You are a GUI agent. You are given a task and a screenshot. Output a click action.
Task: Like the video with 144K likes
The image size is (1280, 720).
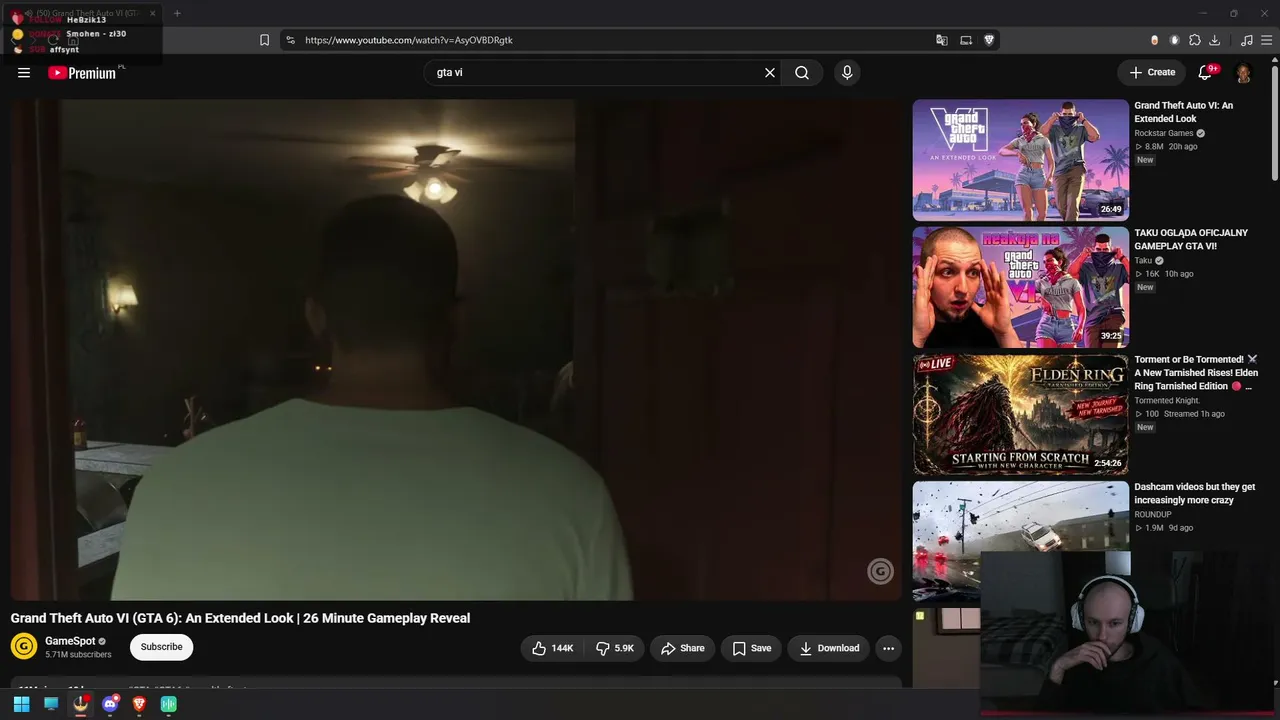(x=552, y=648)
